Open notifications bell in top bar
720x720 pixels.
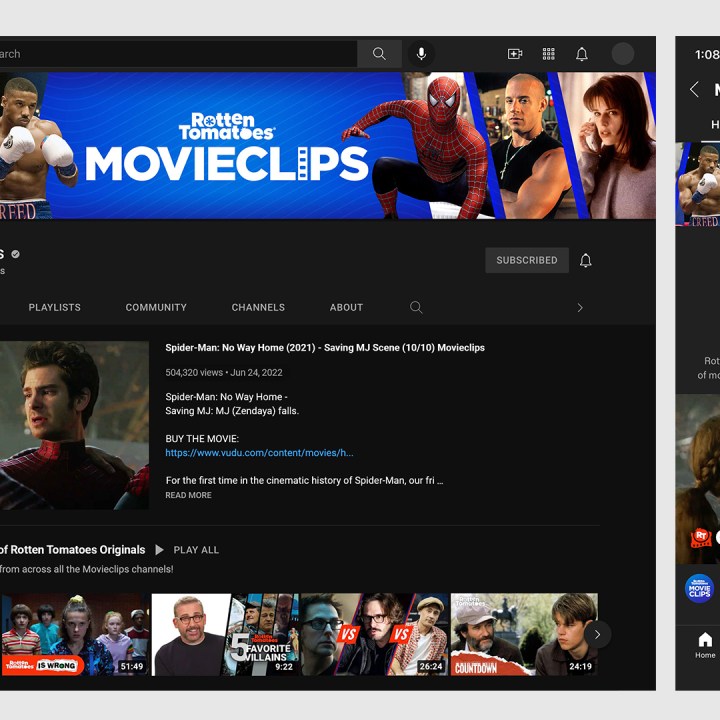582,54
